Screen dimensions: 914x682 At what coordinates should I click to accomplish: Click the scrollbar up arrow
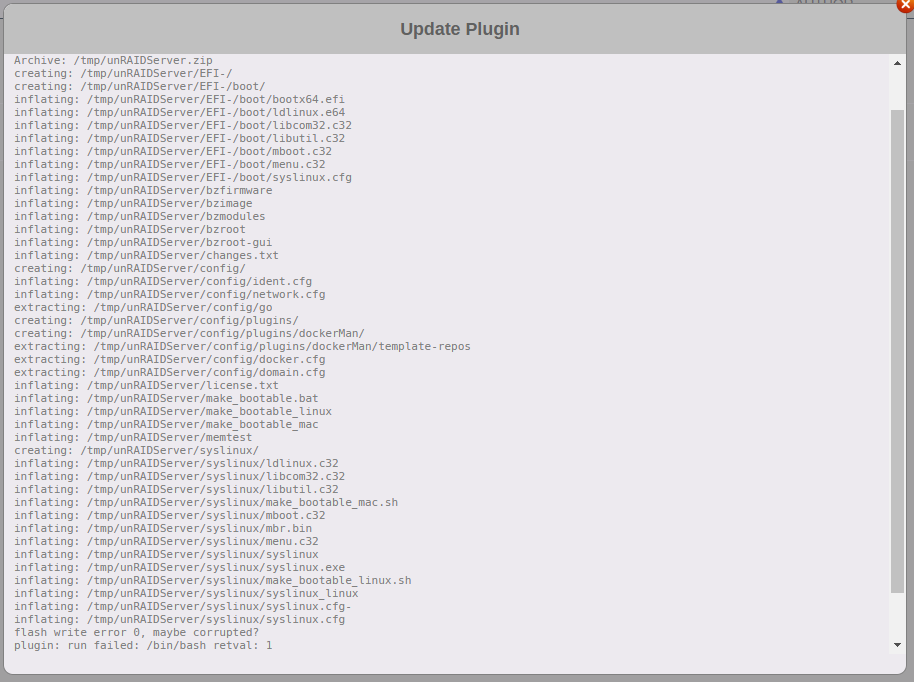tap(897, 63)
